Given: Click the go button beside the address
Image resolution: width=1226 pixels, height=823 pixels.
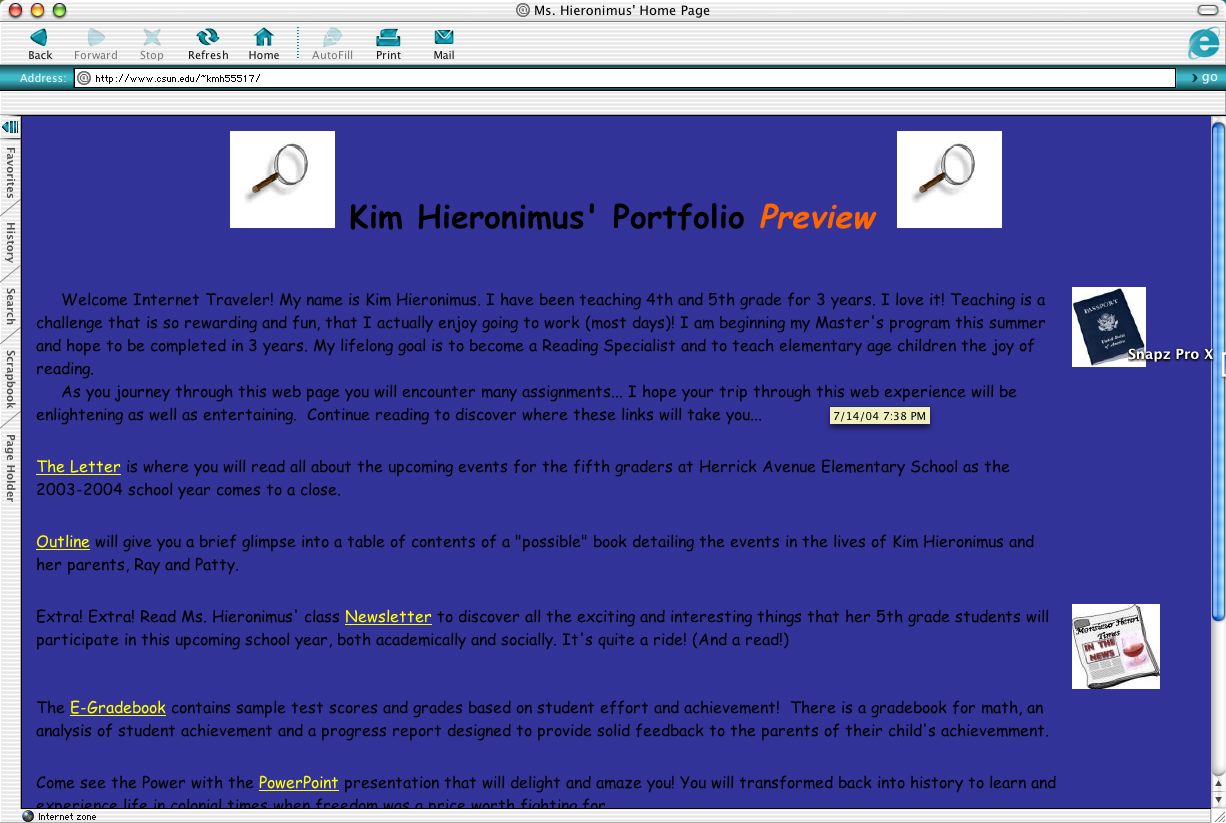Looking at the screenshot, I should tap(1203, 78).
